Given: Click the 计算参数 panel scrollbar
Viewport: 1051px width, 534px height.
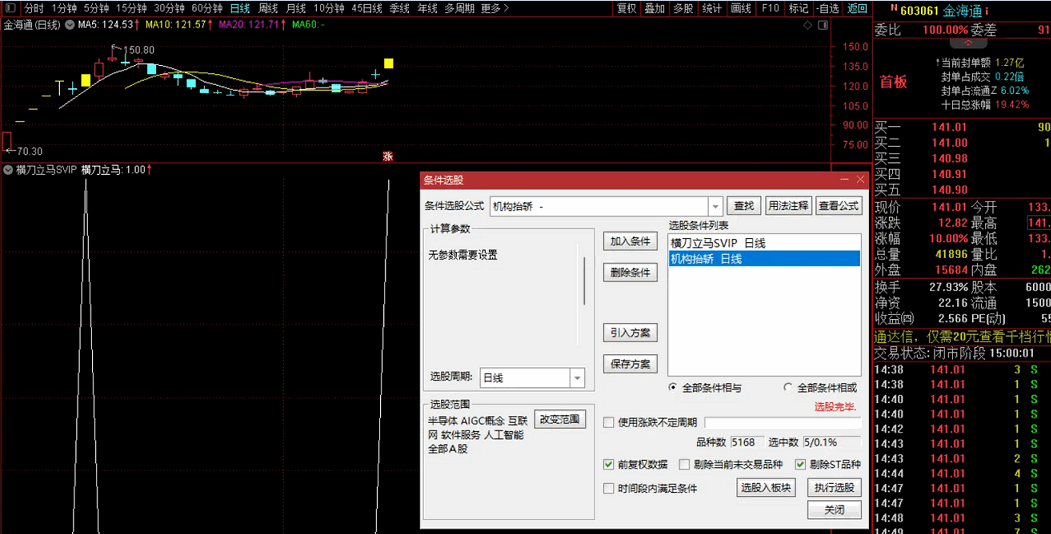Looking at the screenshot, I should tap(584, 280).
